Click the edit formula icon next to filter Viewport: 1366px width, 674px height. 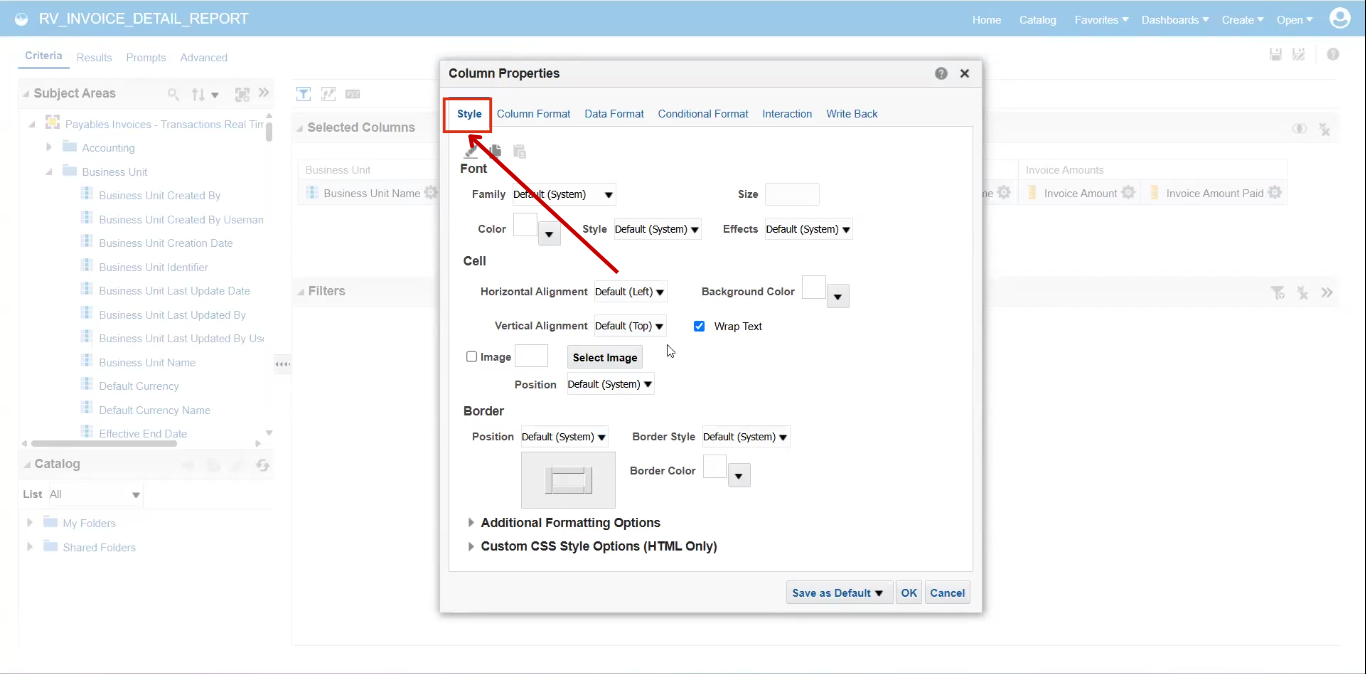(x=328, y=94)
